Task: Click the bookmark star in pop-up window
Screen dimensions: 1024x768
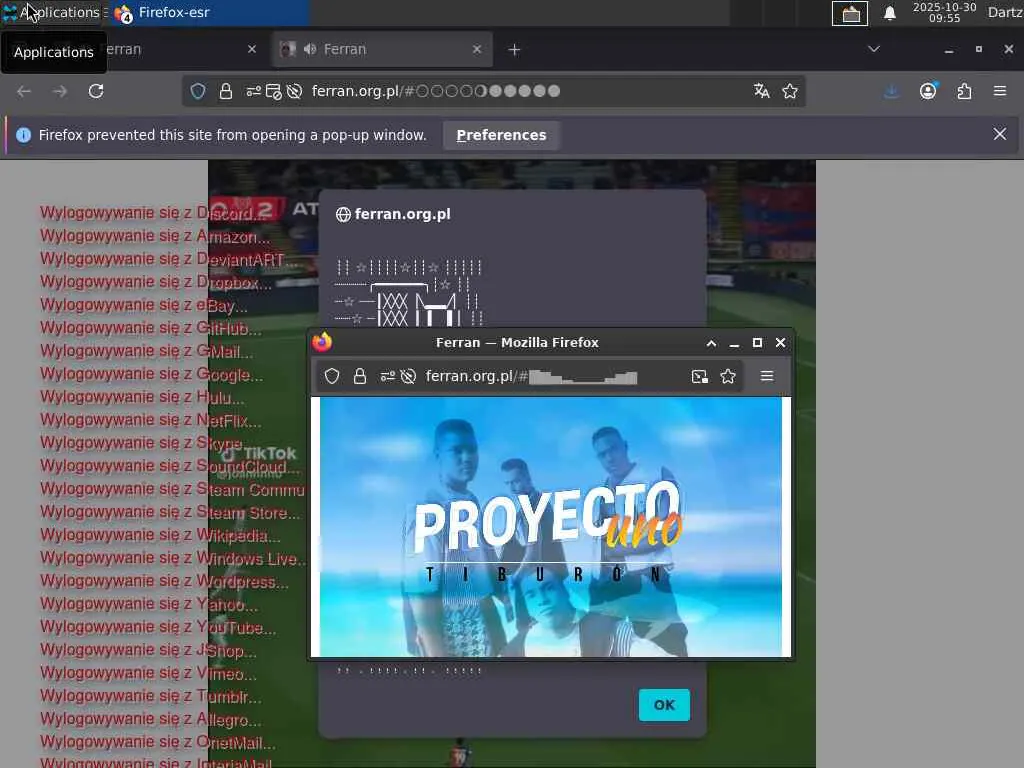Action: [728, 376]
